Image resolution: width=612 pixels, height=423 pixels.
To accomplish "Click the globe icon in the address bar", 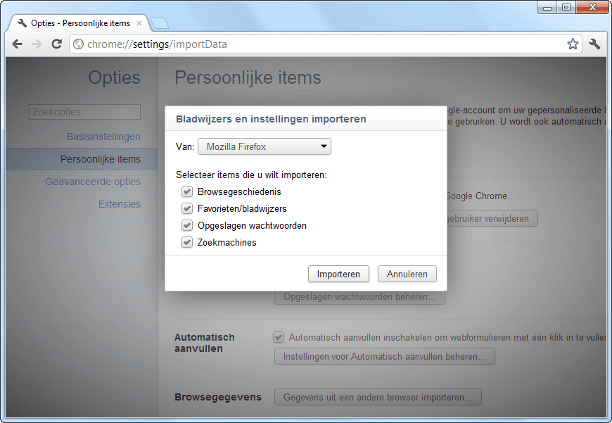I will [x=78, y=44].
